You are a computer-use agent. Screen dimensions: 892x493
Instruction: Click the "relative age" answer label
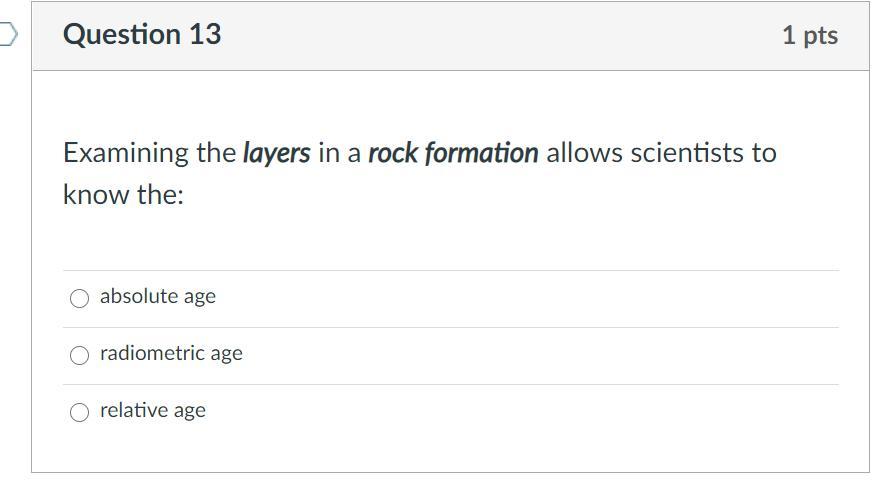(153, 411)
